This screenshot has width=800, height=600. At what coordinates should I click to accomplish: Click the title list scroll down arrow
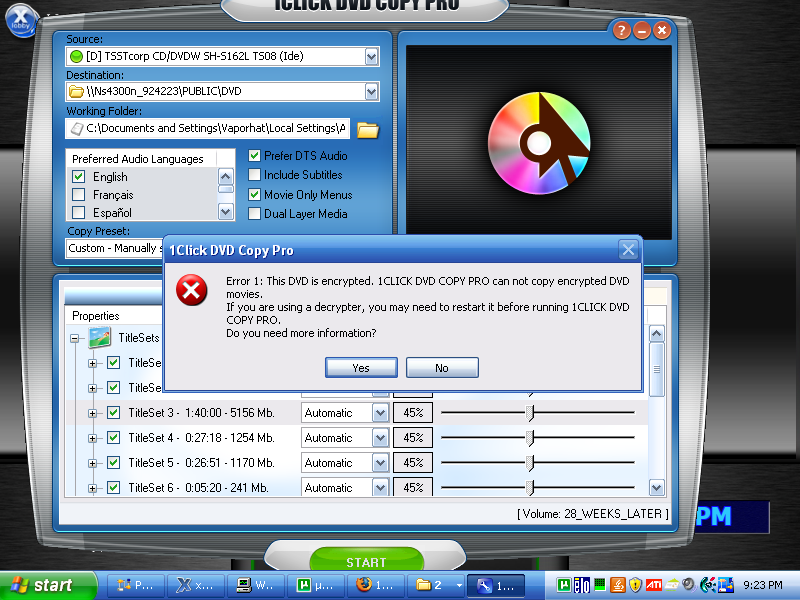pyautogui.click(x=657, y=487)
